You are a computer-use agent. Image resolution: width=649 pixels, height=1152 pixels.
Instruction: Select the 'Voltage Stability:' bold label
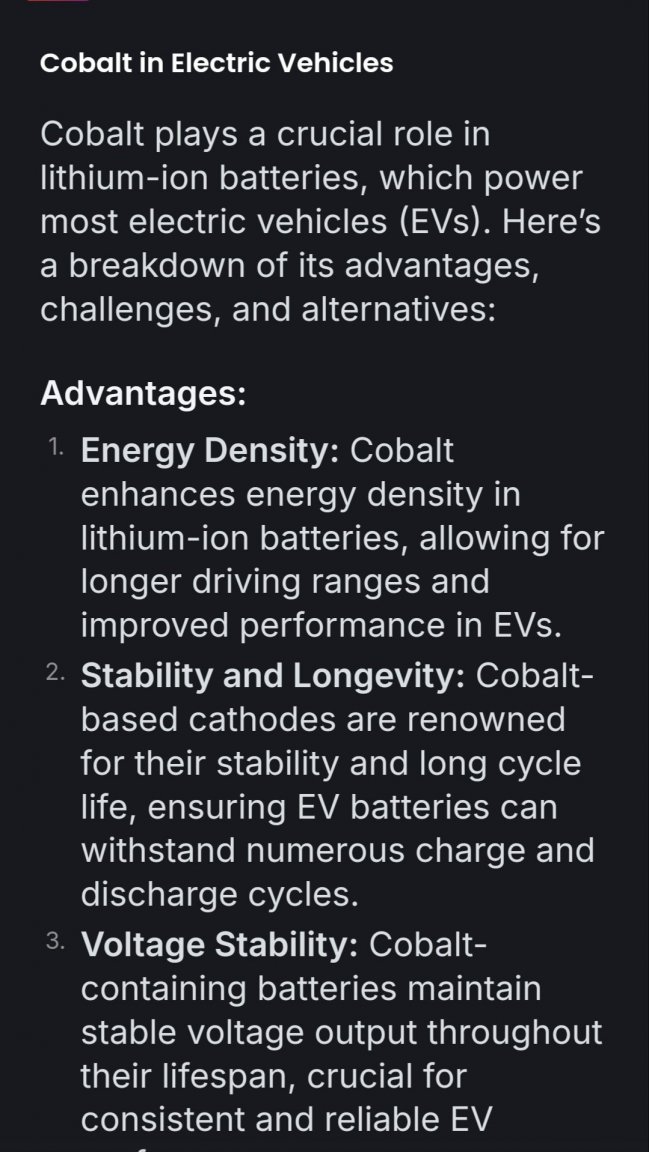219,945
